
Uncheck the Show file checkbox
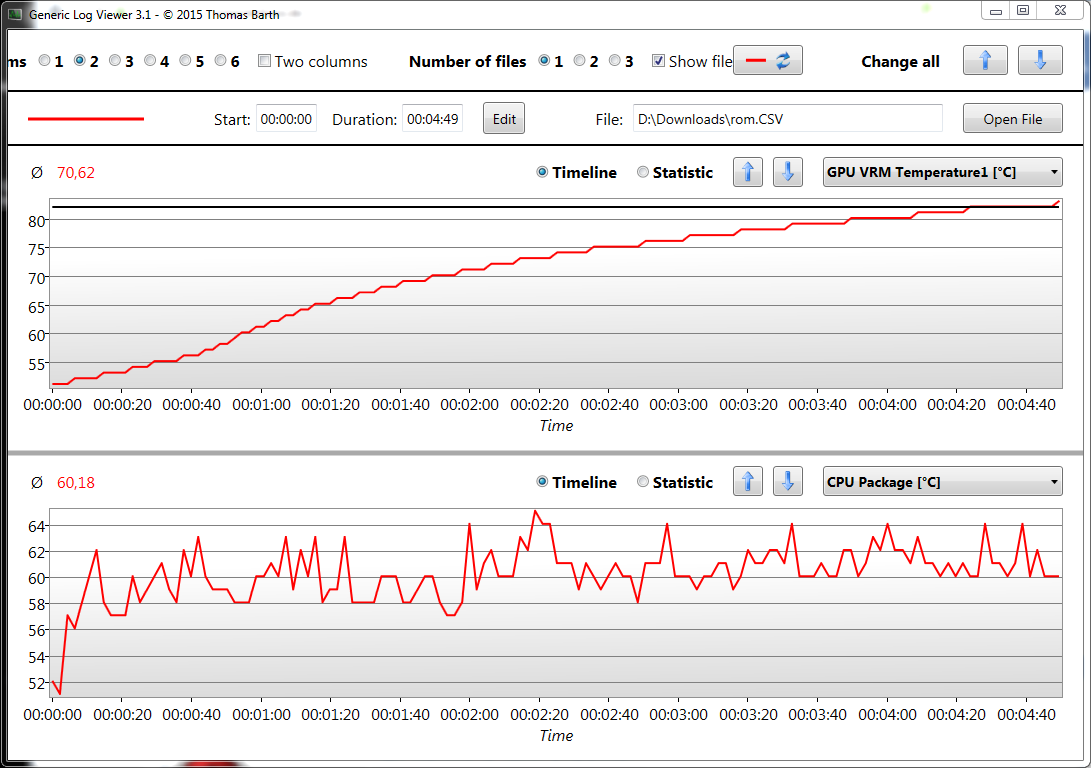(x=658, y=61)
